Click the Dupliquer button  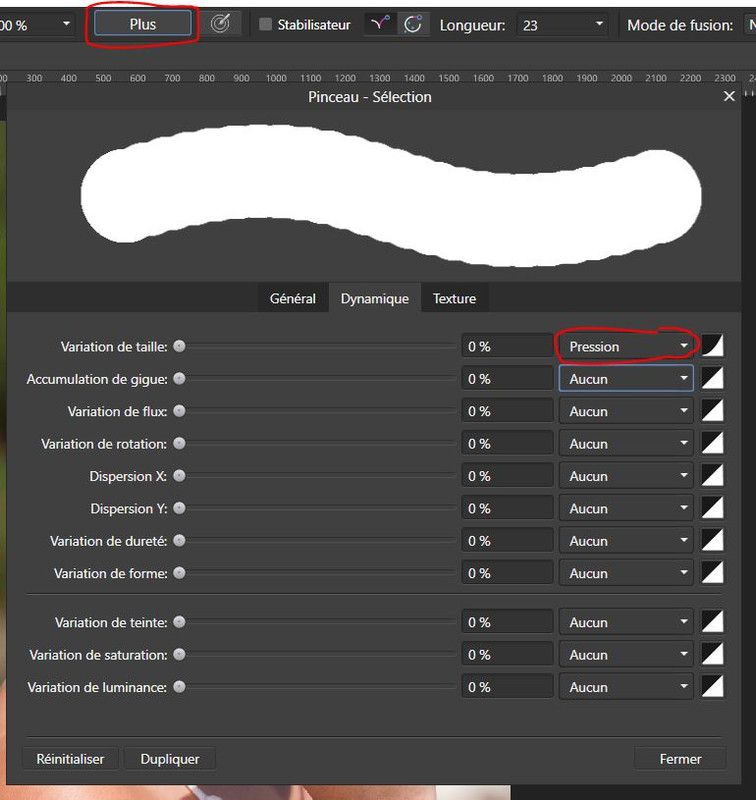pyautogui.click(x=170, y=759)
